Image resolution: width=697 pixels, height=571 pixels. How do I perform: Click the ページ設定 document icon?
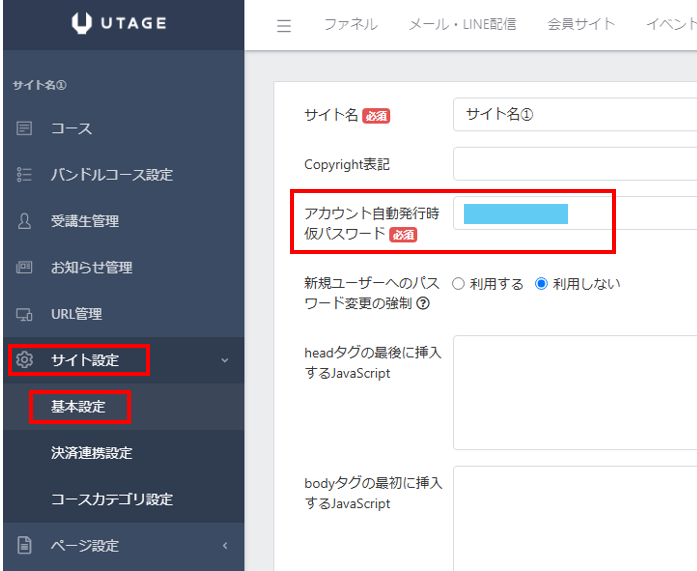pyautogui.click(x=25, y=545)
